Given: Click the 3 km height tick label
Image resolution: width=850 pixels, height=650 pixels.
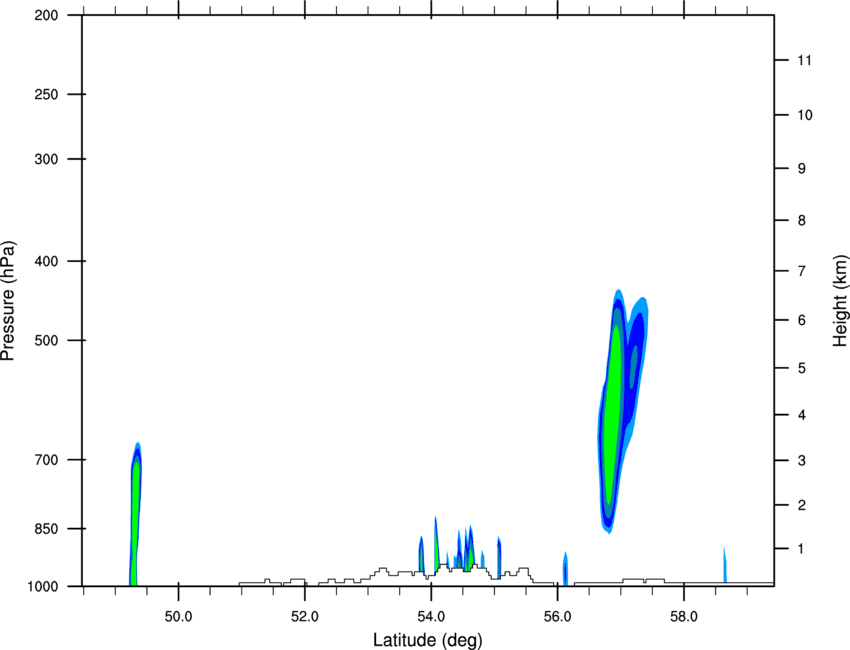Looking at the screenshot, I should click(802, 460).
